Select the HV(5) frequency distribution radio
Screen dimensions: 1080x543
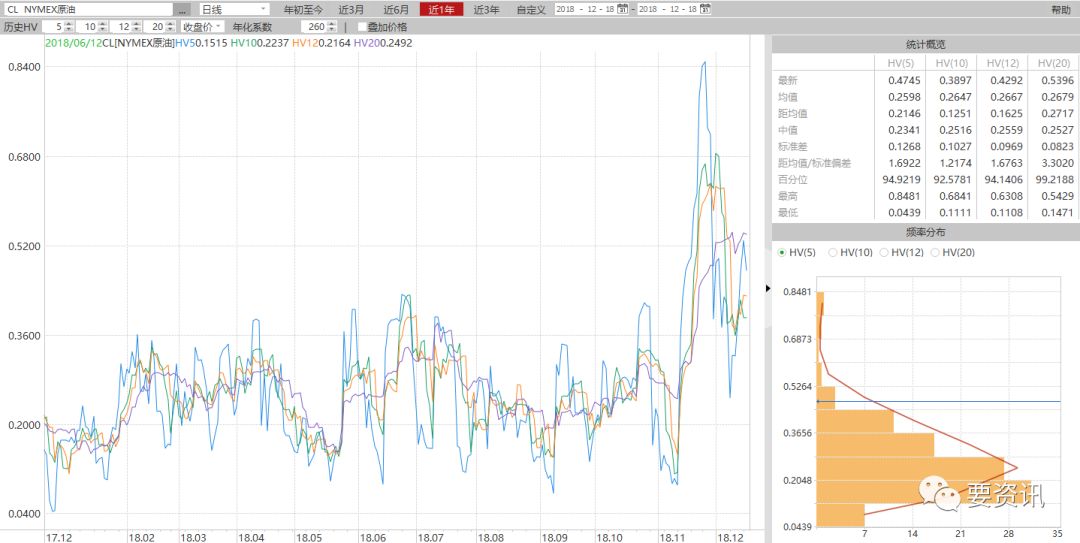tap(782, 253)
